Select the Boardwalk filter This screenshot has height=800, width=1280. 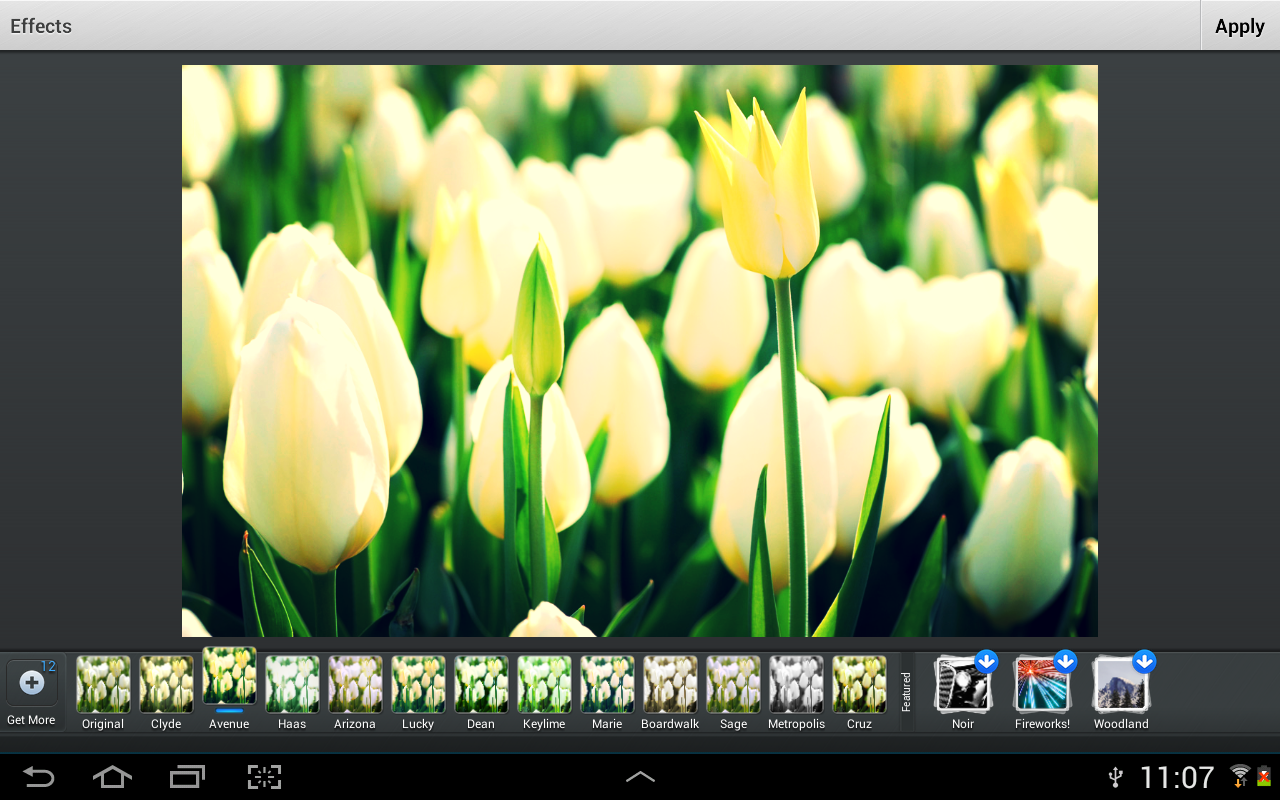tap(670, 692)
